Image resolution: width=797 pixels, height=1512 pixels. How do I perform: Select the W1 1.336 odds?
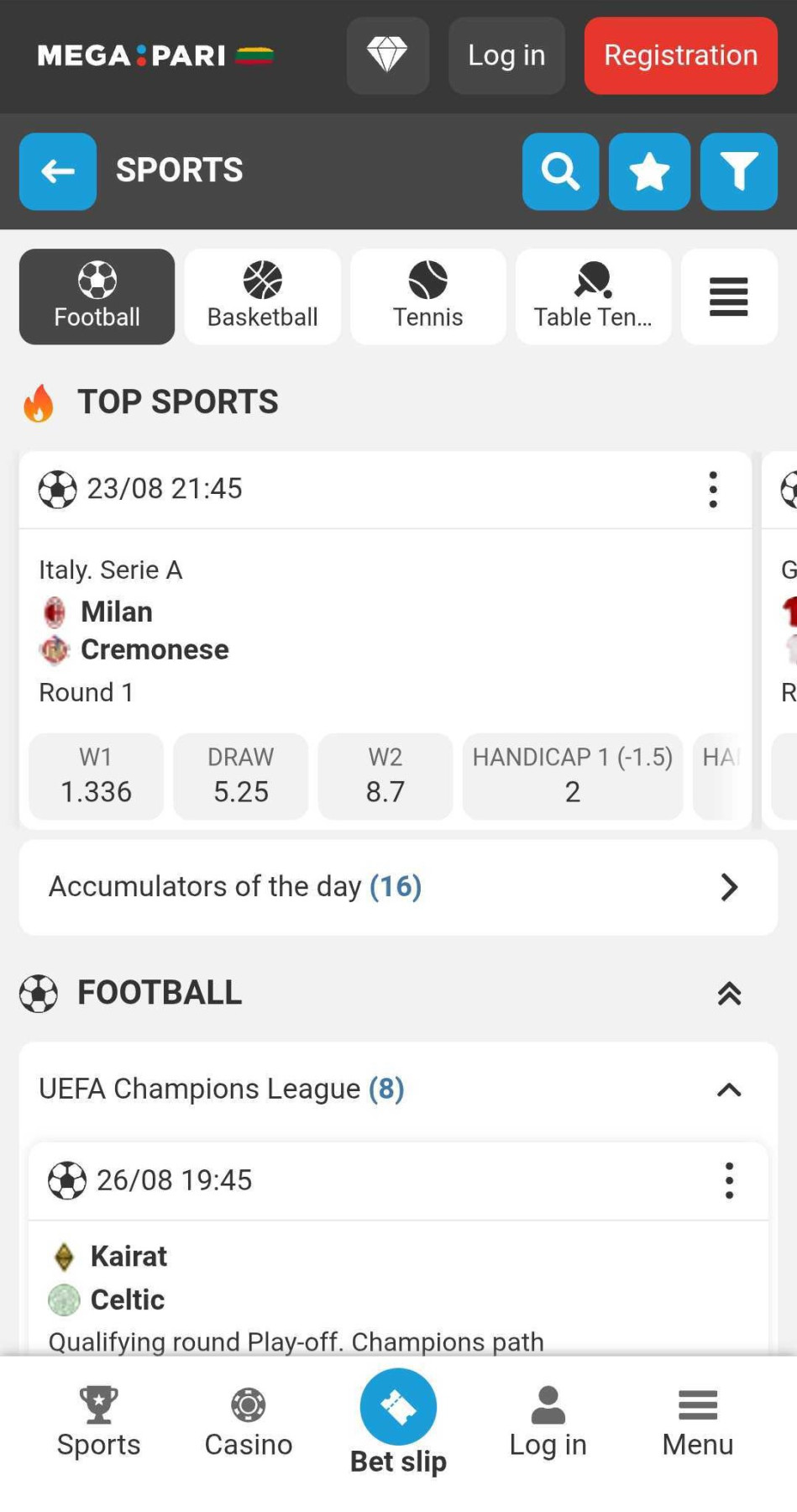[96, 776]
